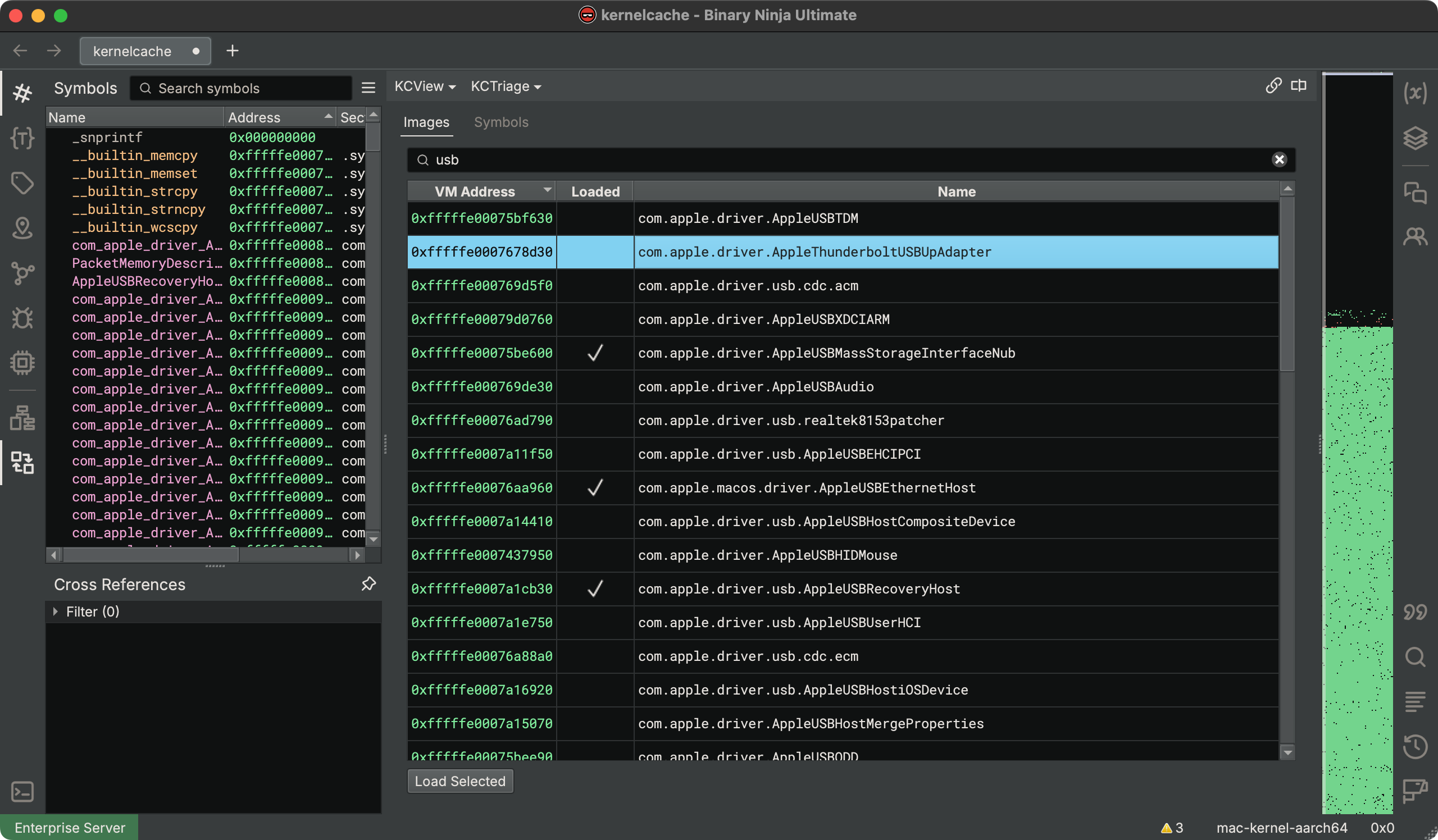Open the quotes strings panel icon
The width and height of the screenshot is (1438, 840).
coord(1415,613)
